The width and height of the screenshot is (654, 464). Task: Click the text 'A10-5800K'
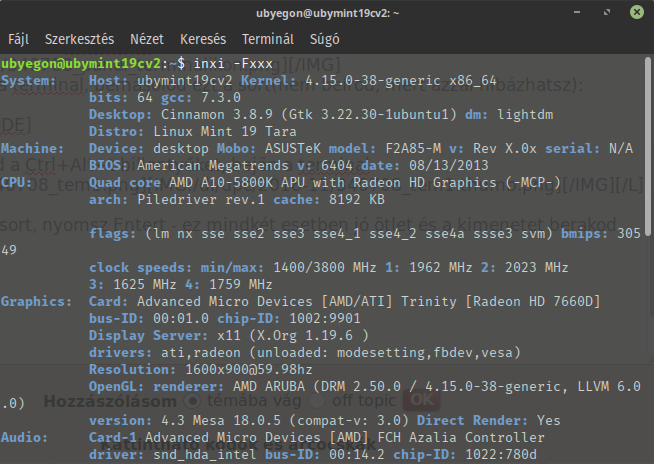237,182
